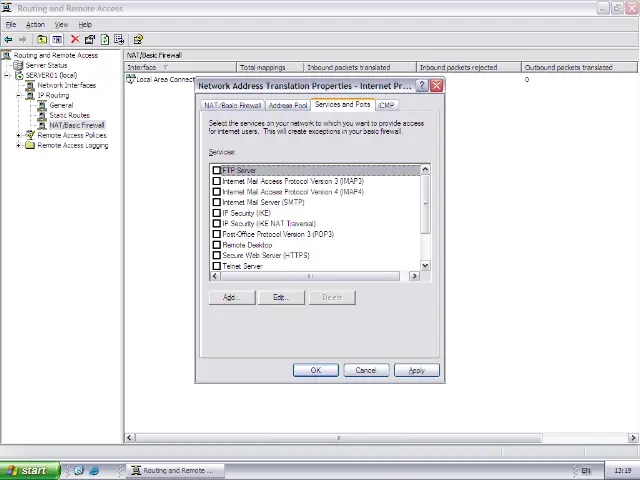The image size is (640, 480).
Task: Expand the Remote Access Policies node
Action: point(19,135)
